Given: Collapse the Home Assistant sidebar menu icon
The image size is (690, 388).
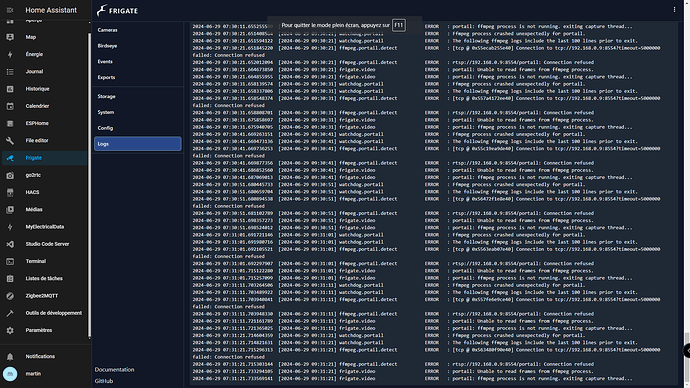Looking at the screenshot, I should 10,10.
